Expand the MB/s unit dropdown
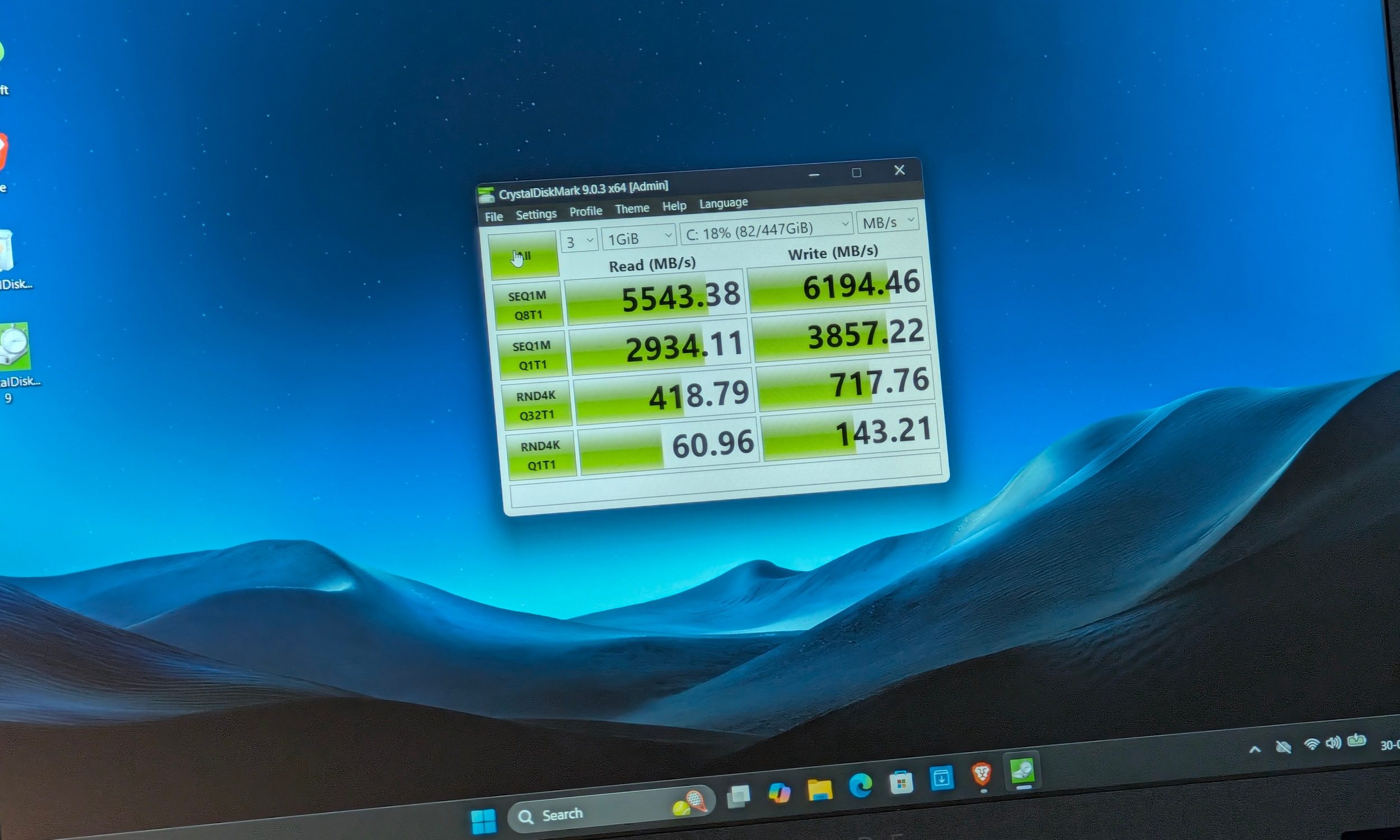Screen dimensions: 1400x840 (x=887, y=222)
